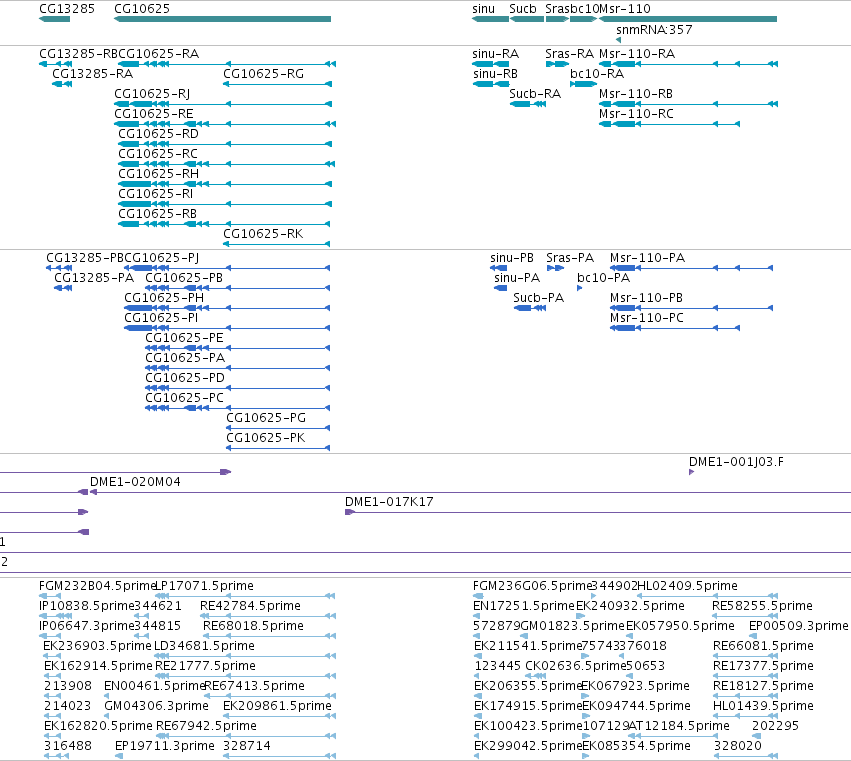
Task: Select protein CG10625-PK
Action: (278, 448)
